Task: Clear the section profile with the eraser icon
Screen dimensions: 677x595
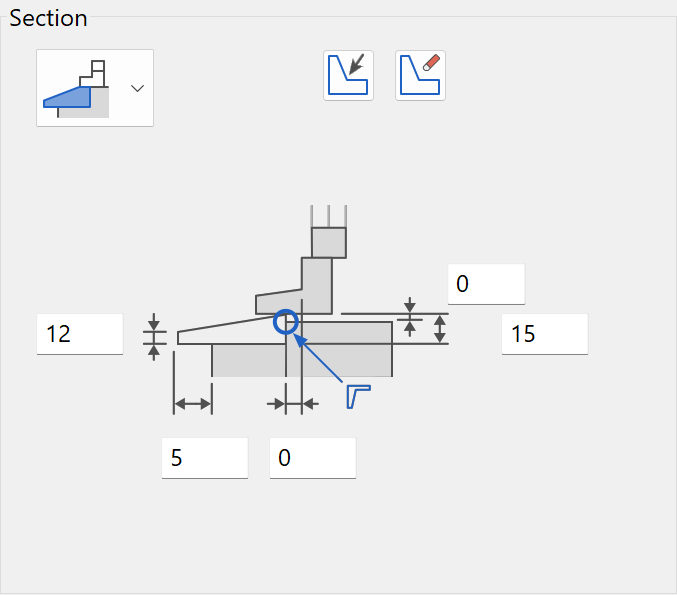Action: click(x=421, y=76)
